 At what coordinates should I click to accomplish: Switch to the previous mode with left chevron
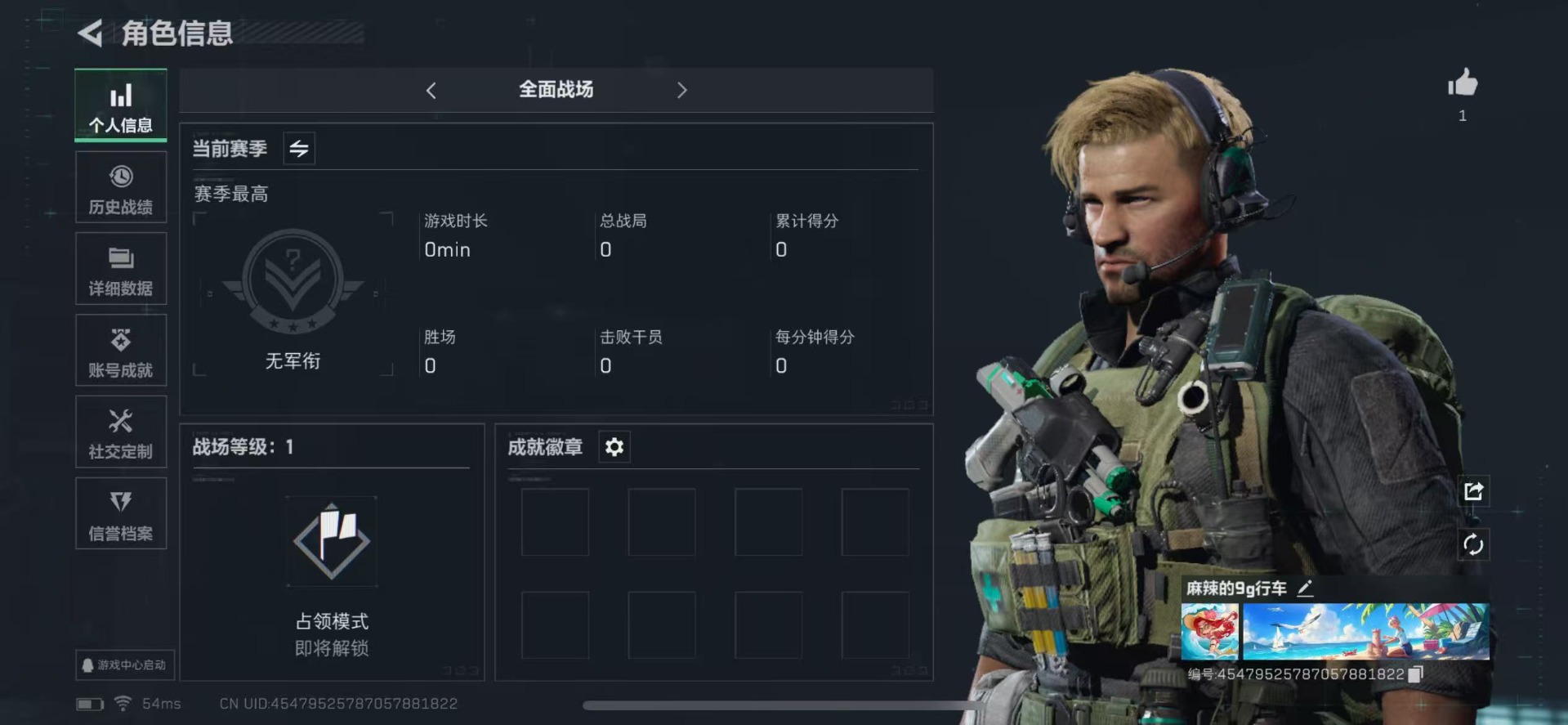pos(431,91)
